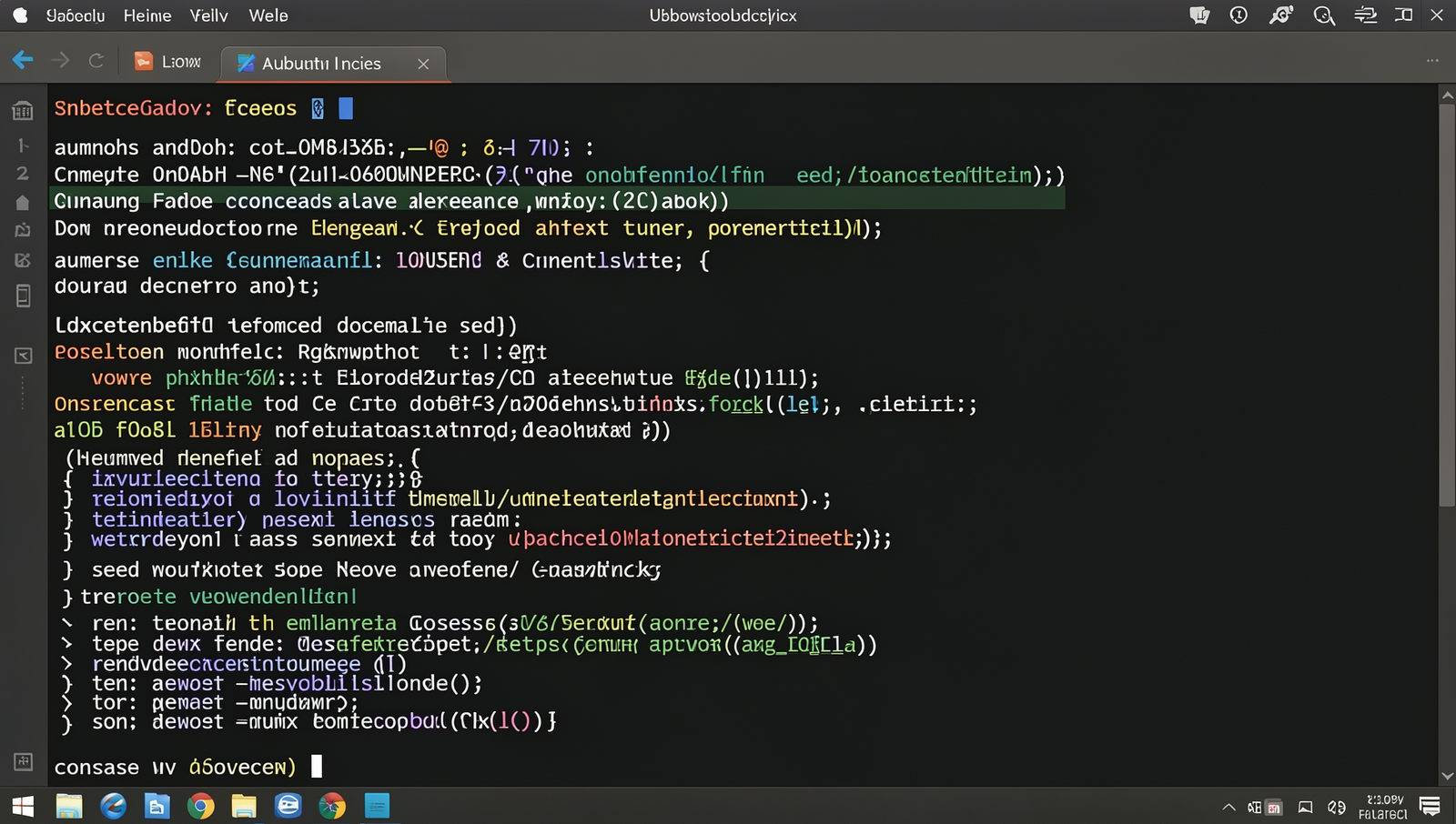Click the monitor-like tray icon
1456x824 pixels.
1305,807
